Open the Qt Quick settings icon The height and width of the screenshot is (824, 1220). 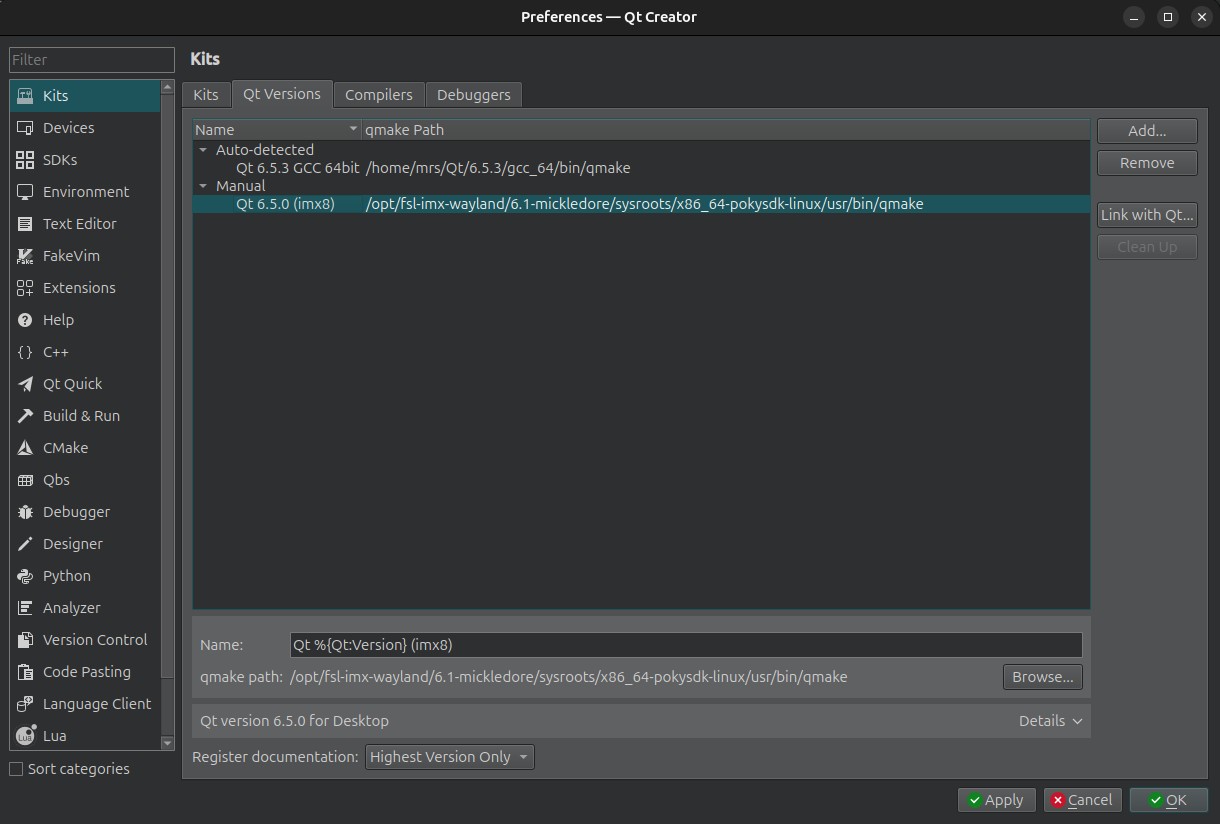click(x=25, y=384)
